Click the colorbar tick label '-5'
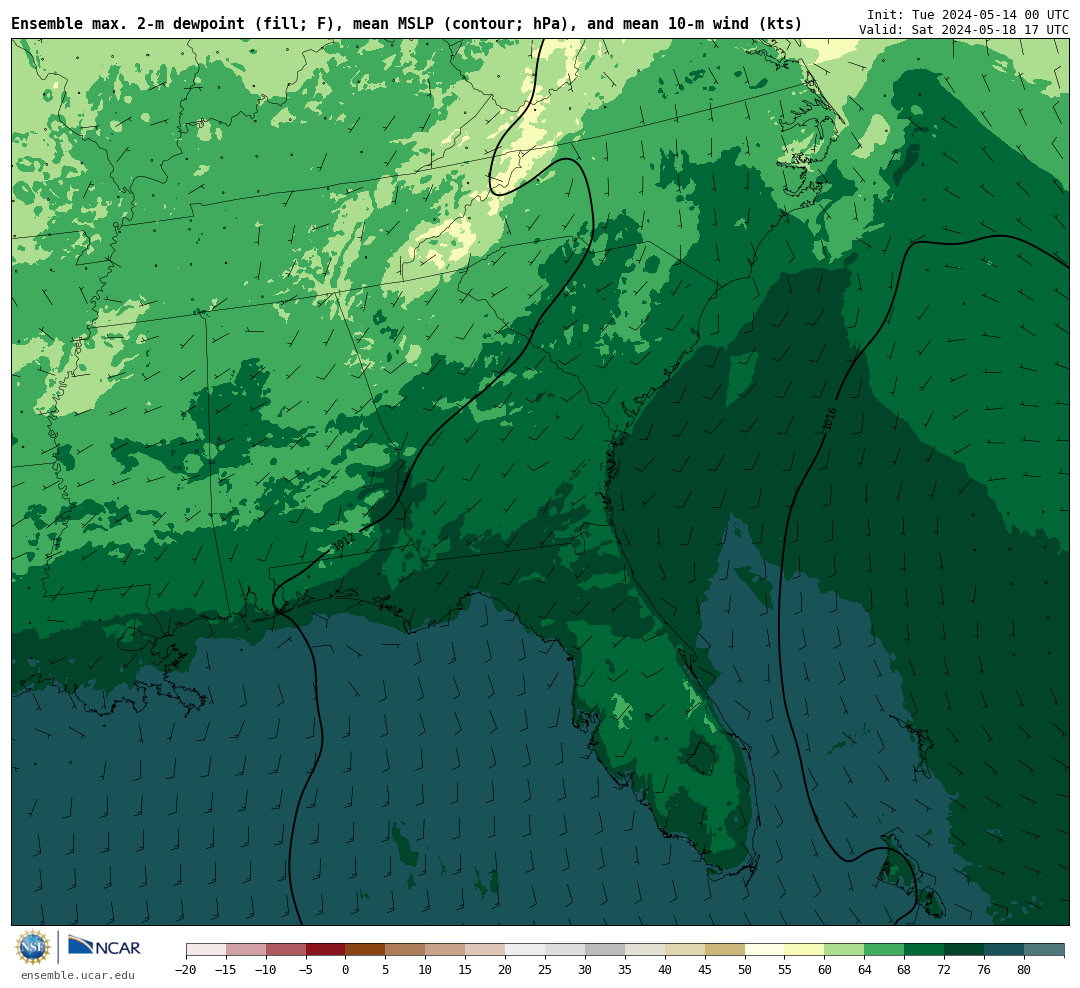1080x988 pixels. pyautogui.click(x=306, y=970)
